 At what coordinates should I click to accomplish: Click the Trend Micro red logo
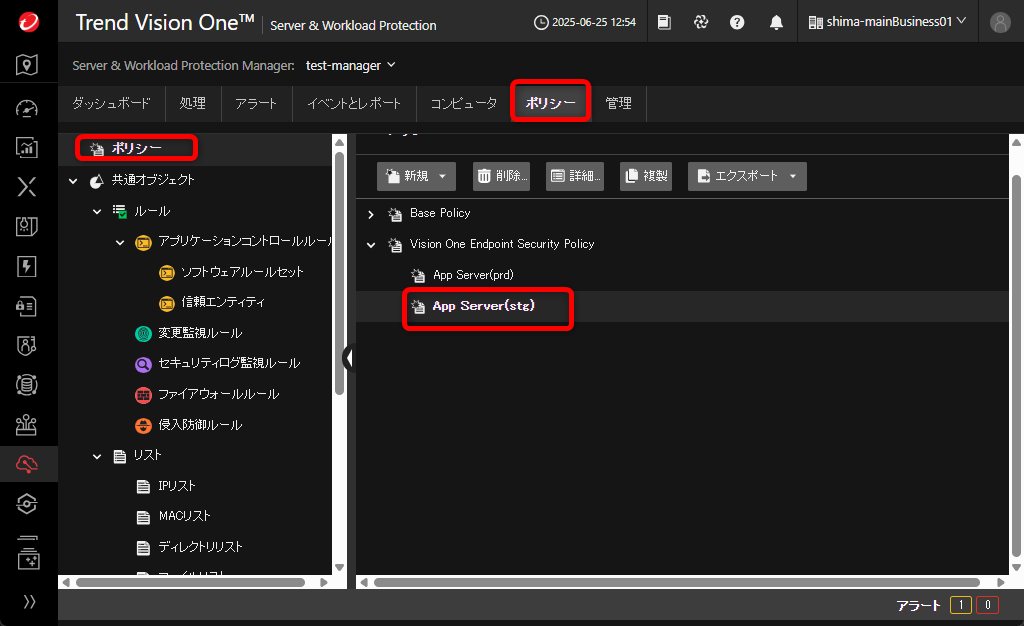click(x=28, y=22)
